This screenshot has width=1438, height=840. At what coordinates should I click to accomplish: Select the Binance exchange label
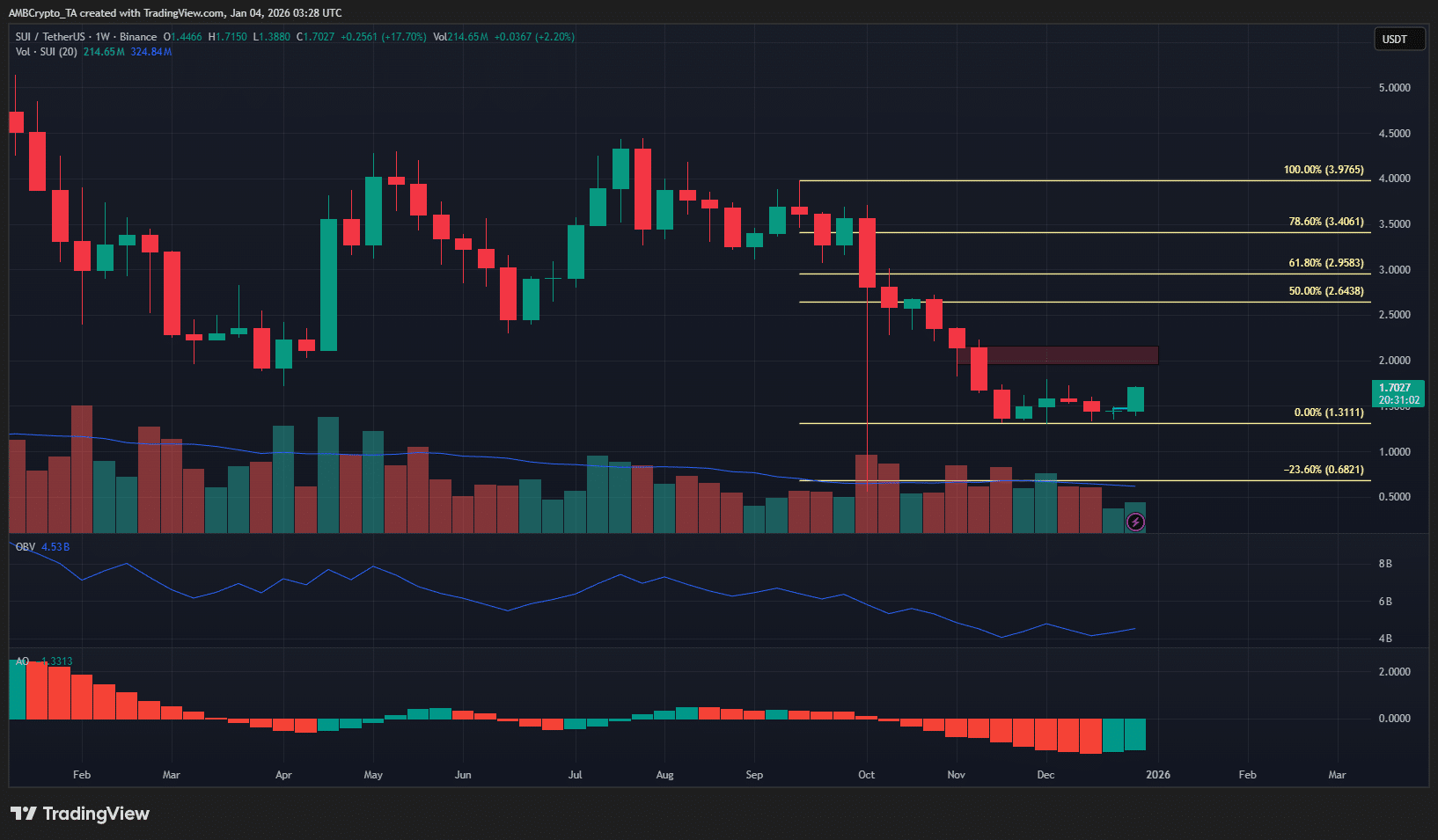point(138,37)
